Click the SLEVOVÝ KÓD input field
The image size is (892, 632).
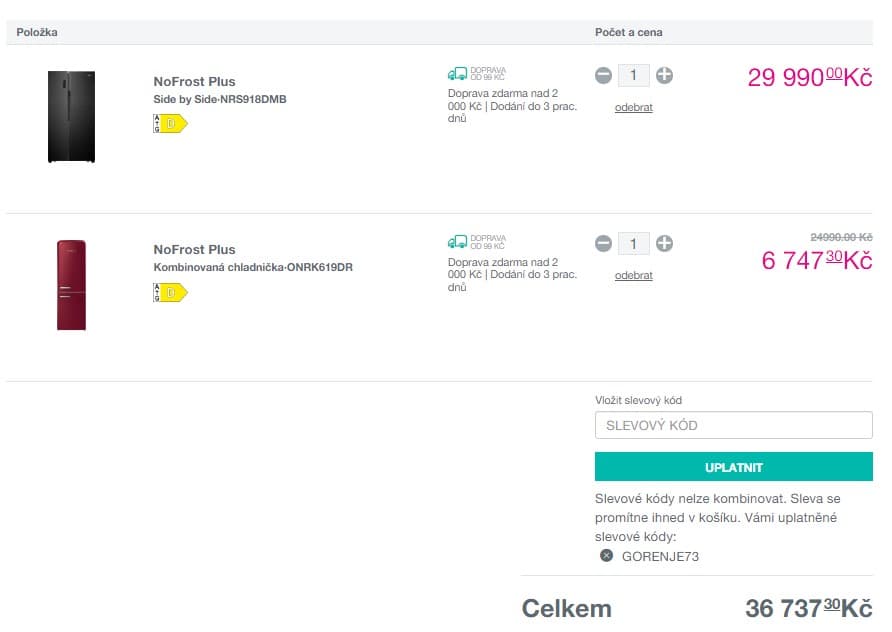point(733,424)
